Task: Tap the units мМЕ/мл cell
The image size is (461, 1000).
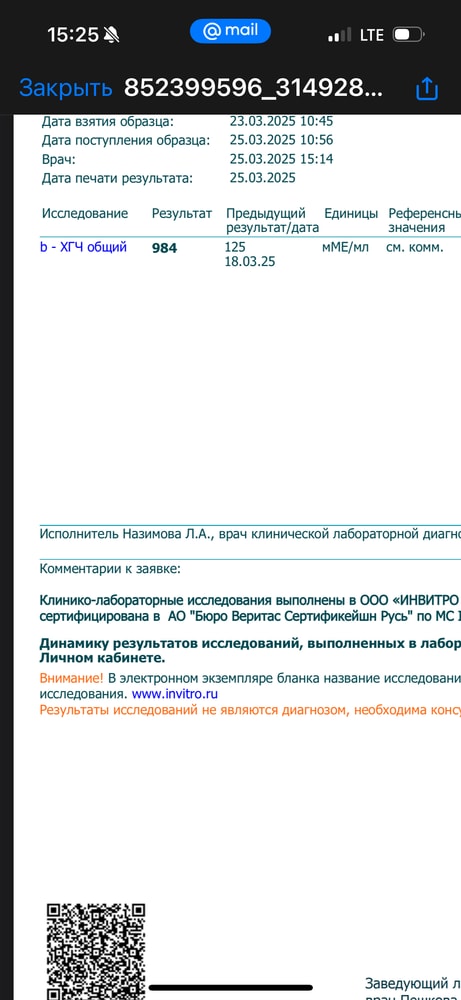Action: click(x=345, y=247)
